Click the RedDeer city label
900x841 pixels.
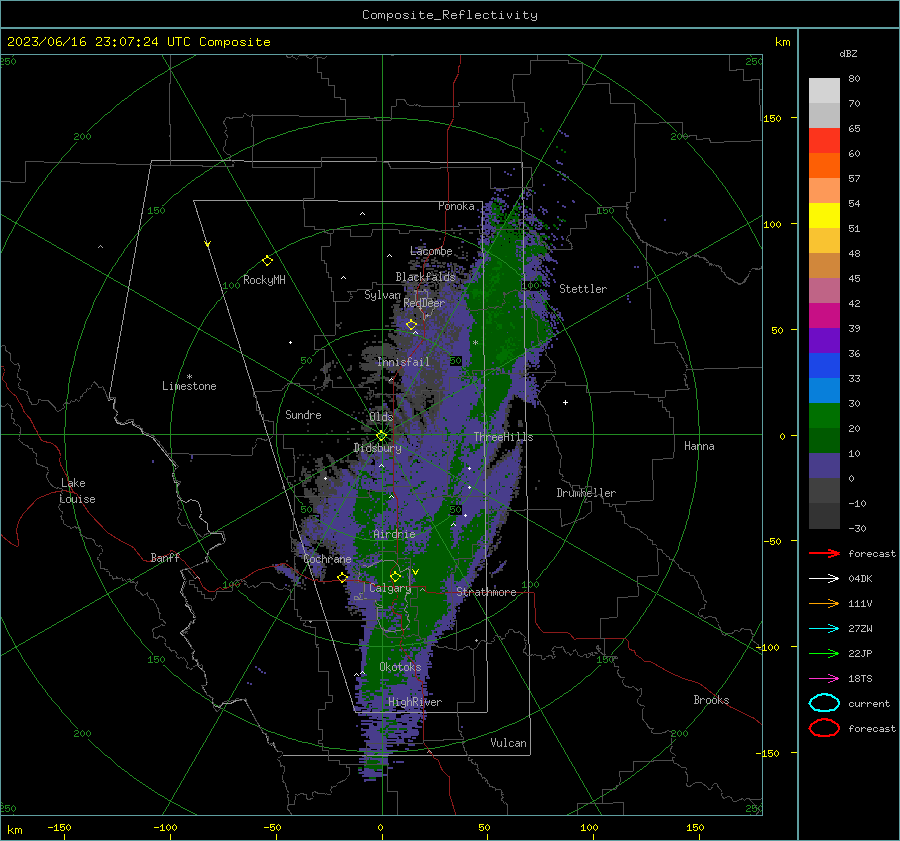point(424,303)
